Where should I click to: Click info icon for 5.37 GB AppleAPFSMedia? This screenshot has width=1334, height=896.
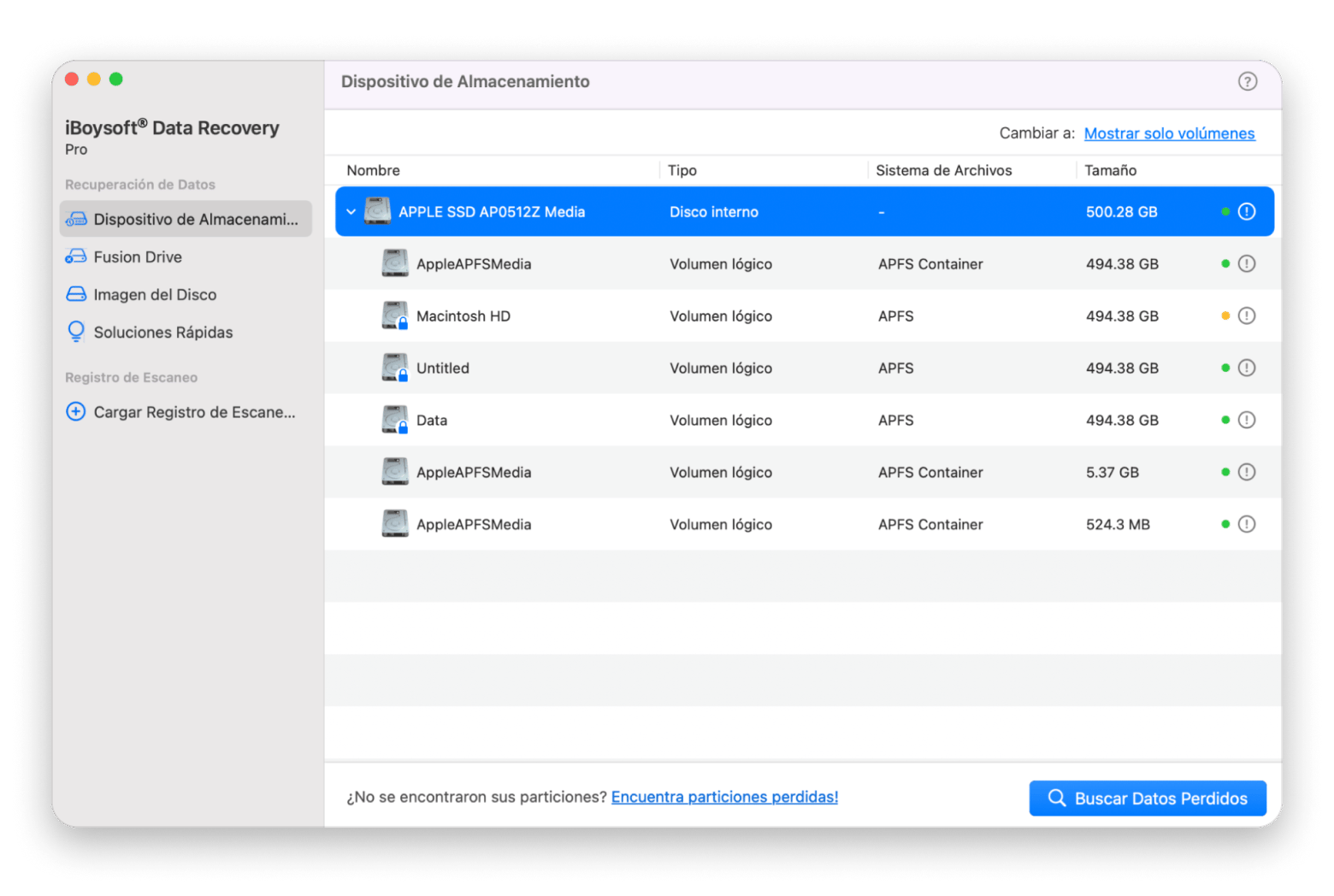[1247, 472]
